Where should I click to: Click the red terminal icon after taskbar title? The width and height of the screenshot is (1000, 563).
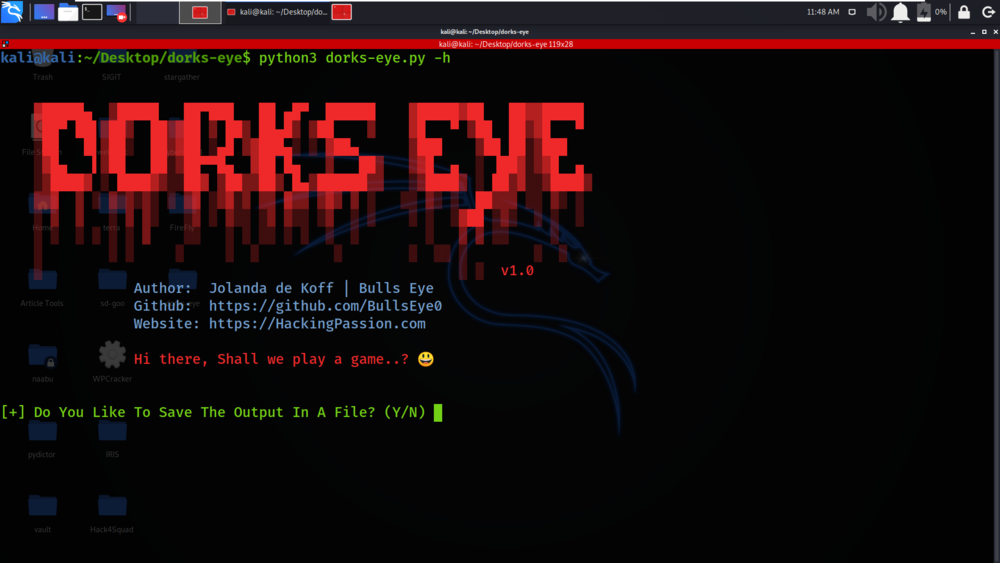coord(342,12)
